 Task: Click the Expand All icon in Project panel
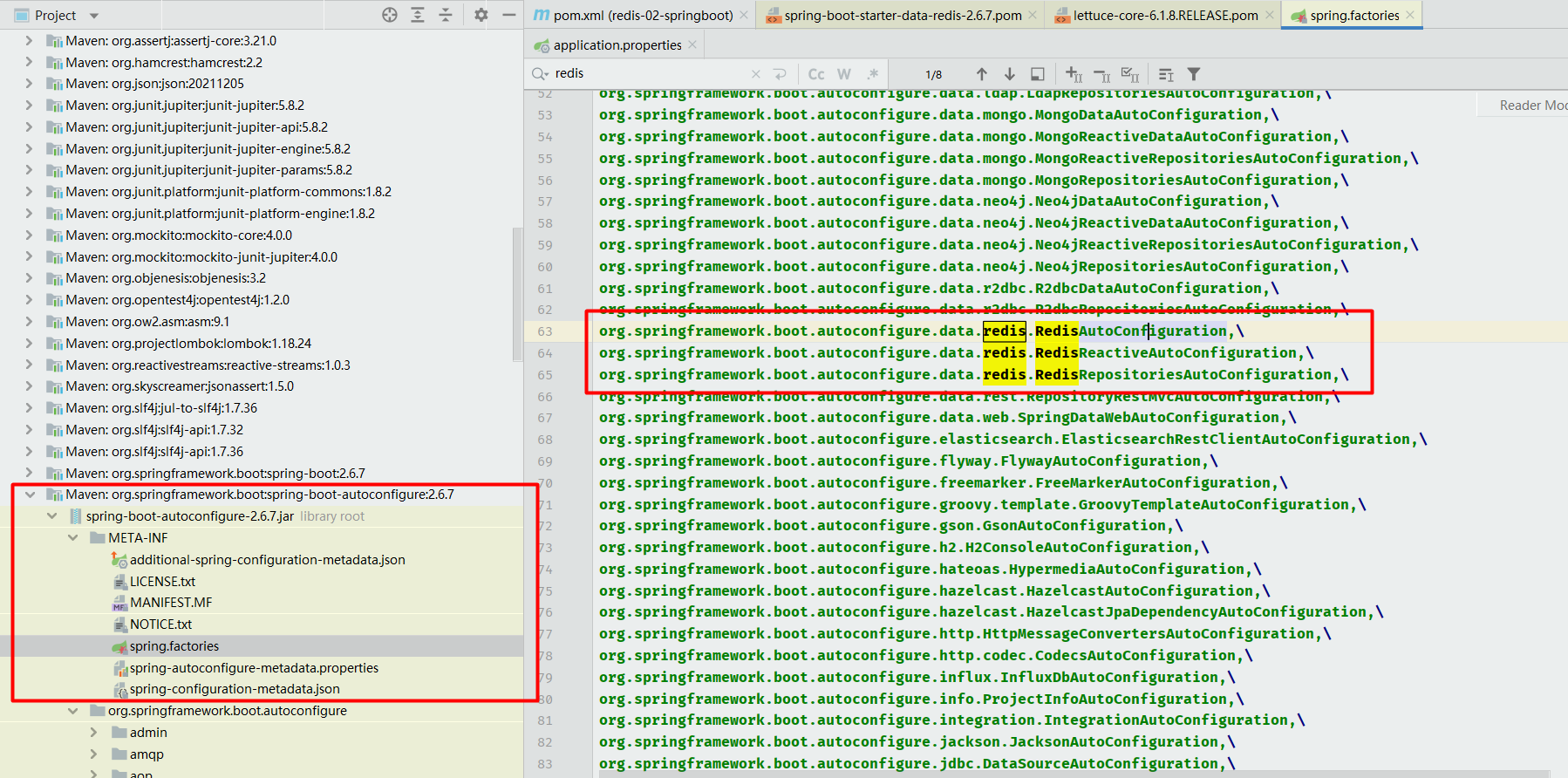click(418, 15)
